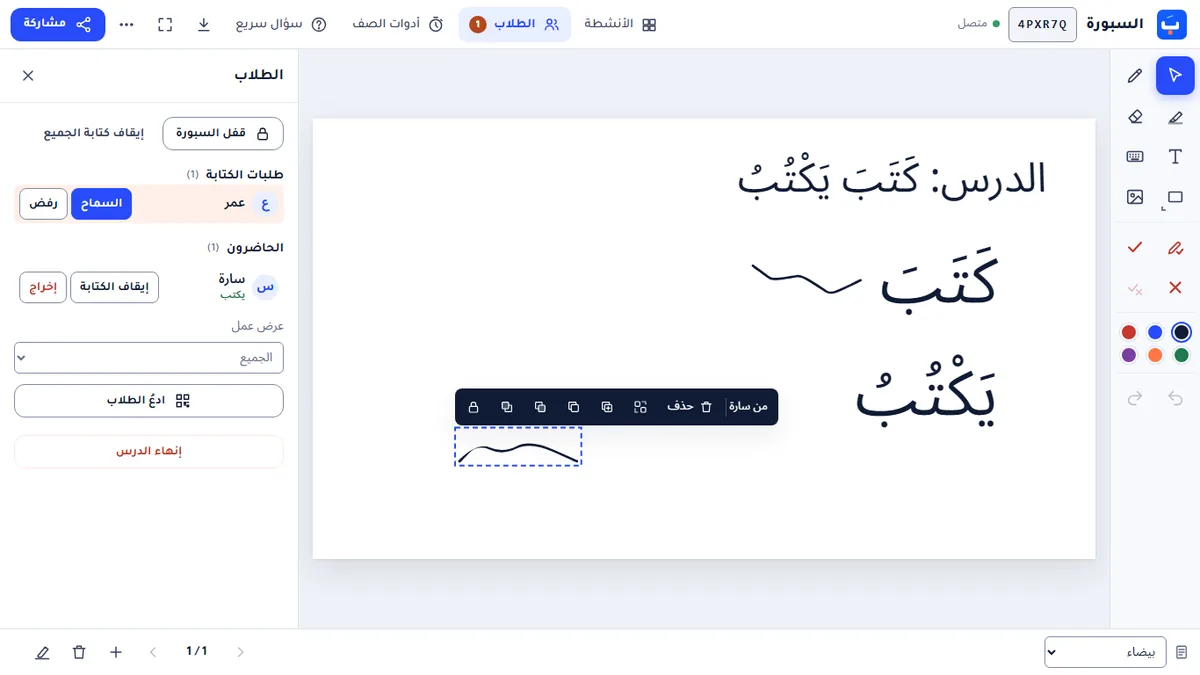Viewport: 1200px width, 675px height.
Task: Select the blue color swatch
Action: pos(1155,332)
